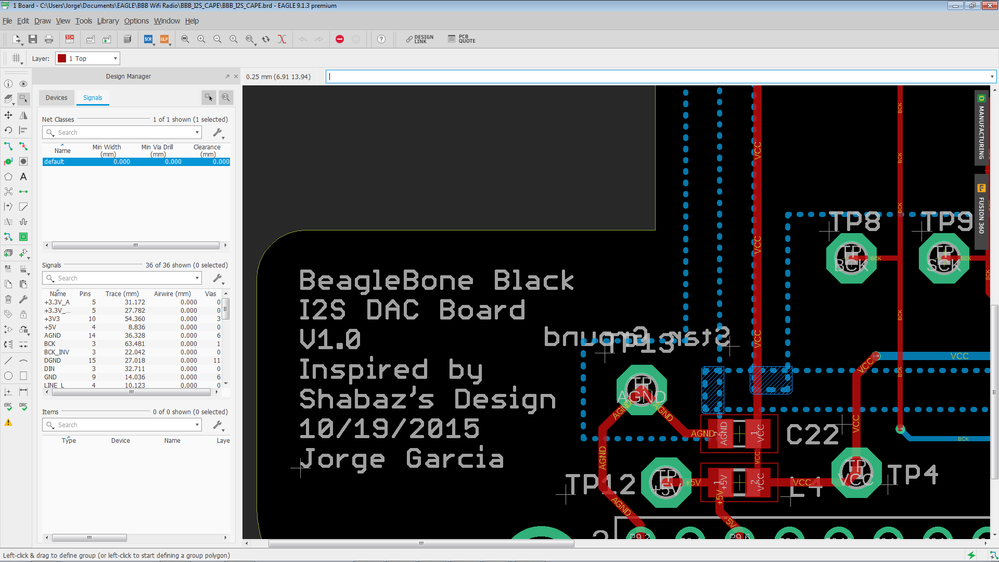Expand the Items search dropdown
Viewport: 999px width, 562px height.
point(197,425)
